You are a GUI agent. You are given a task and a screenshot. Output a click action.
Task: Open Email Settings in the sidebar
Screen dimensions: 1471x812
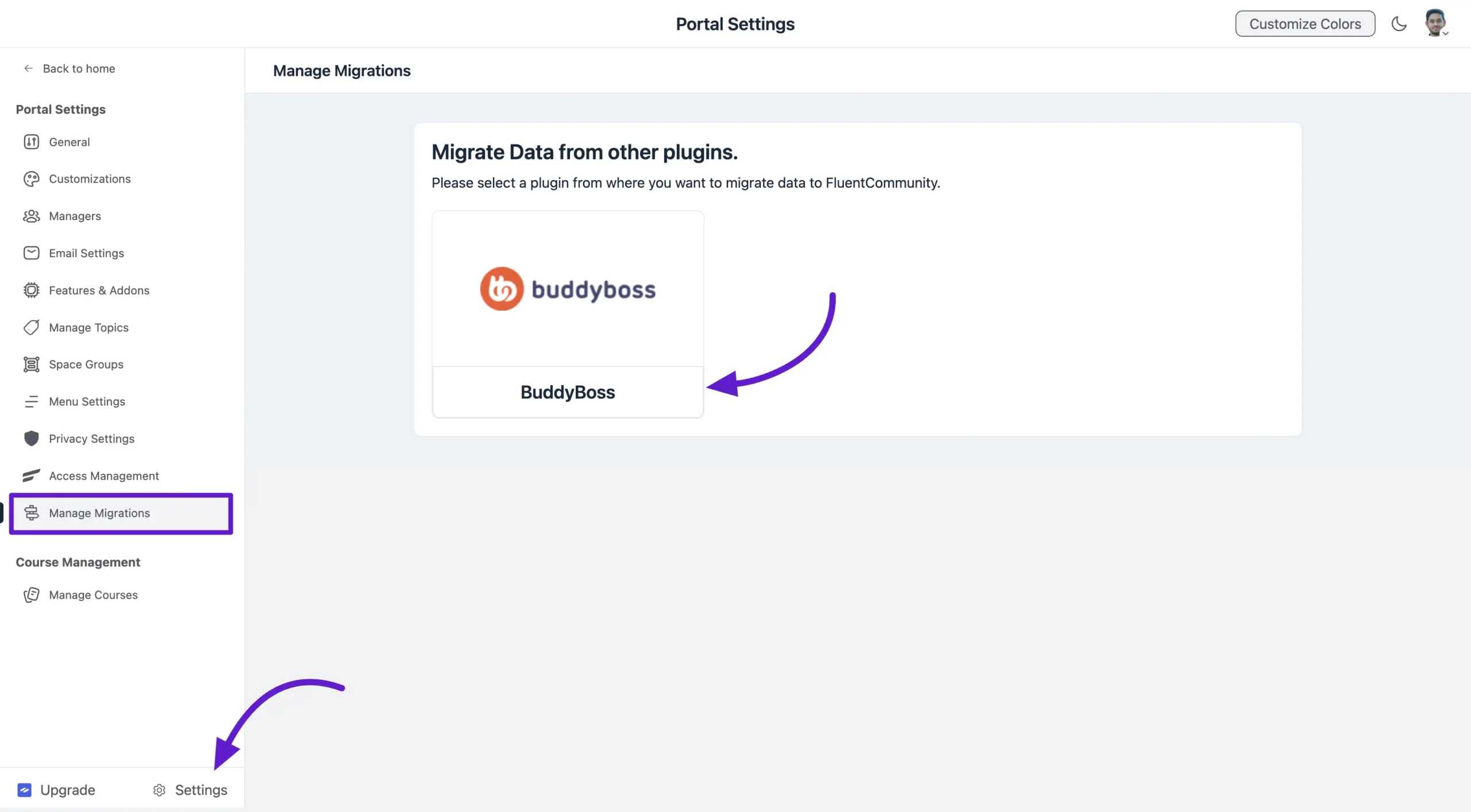click(121, 253)
